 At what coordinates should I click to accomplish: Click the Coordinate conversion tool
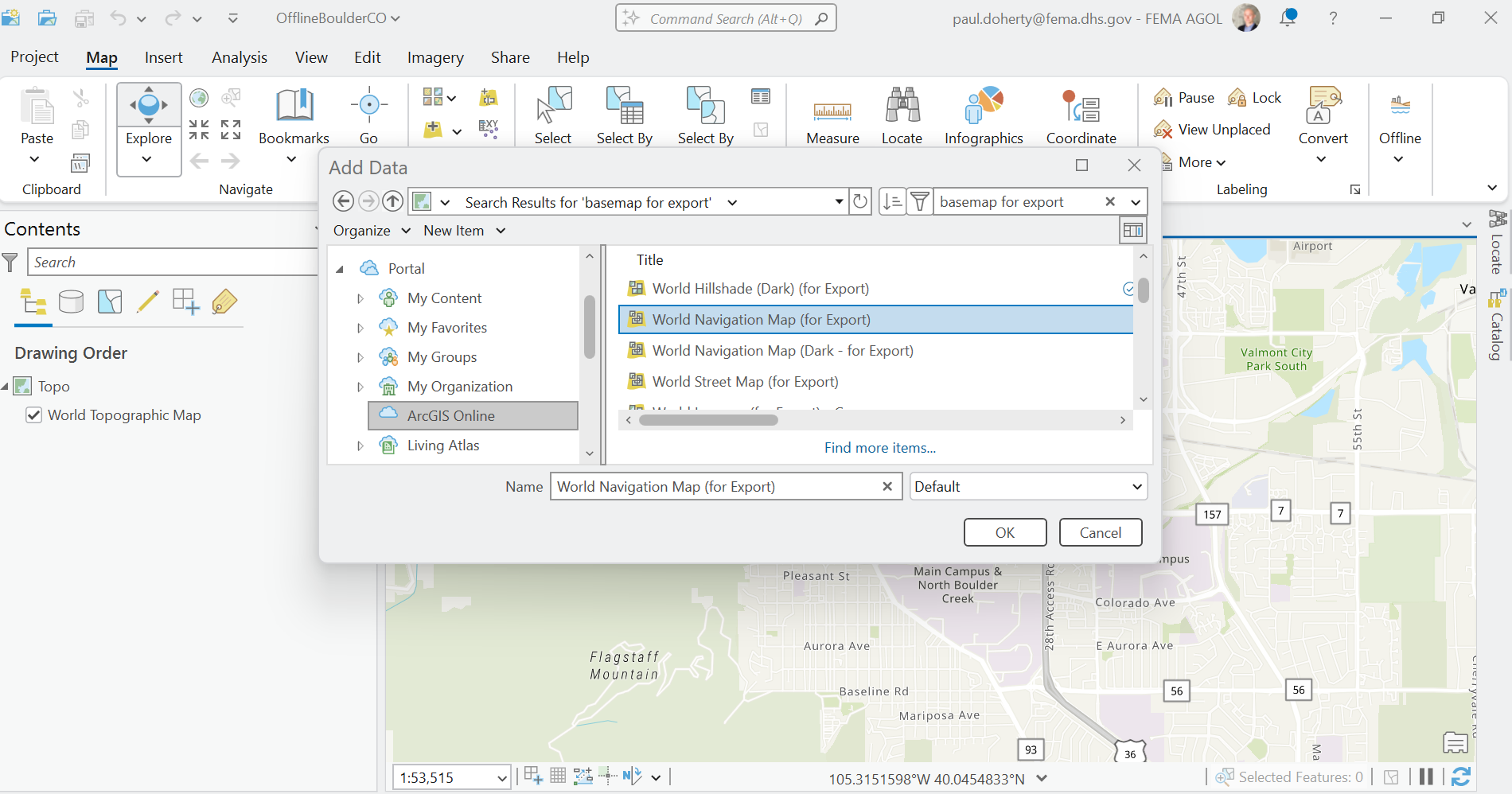[x=1081, y=117]
